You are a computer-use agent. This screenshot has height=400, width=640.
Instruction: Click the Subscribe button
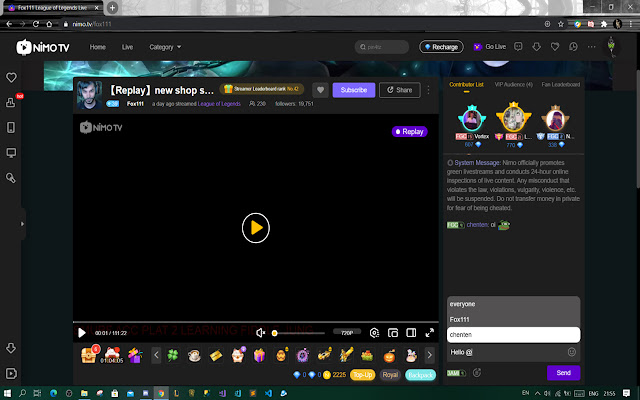point(354,90)
